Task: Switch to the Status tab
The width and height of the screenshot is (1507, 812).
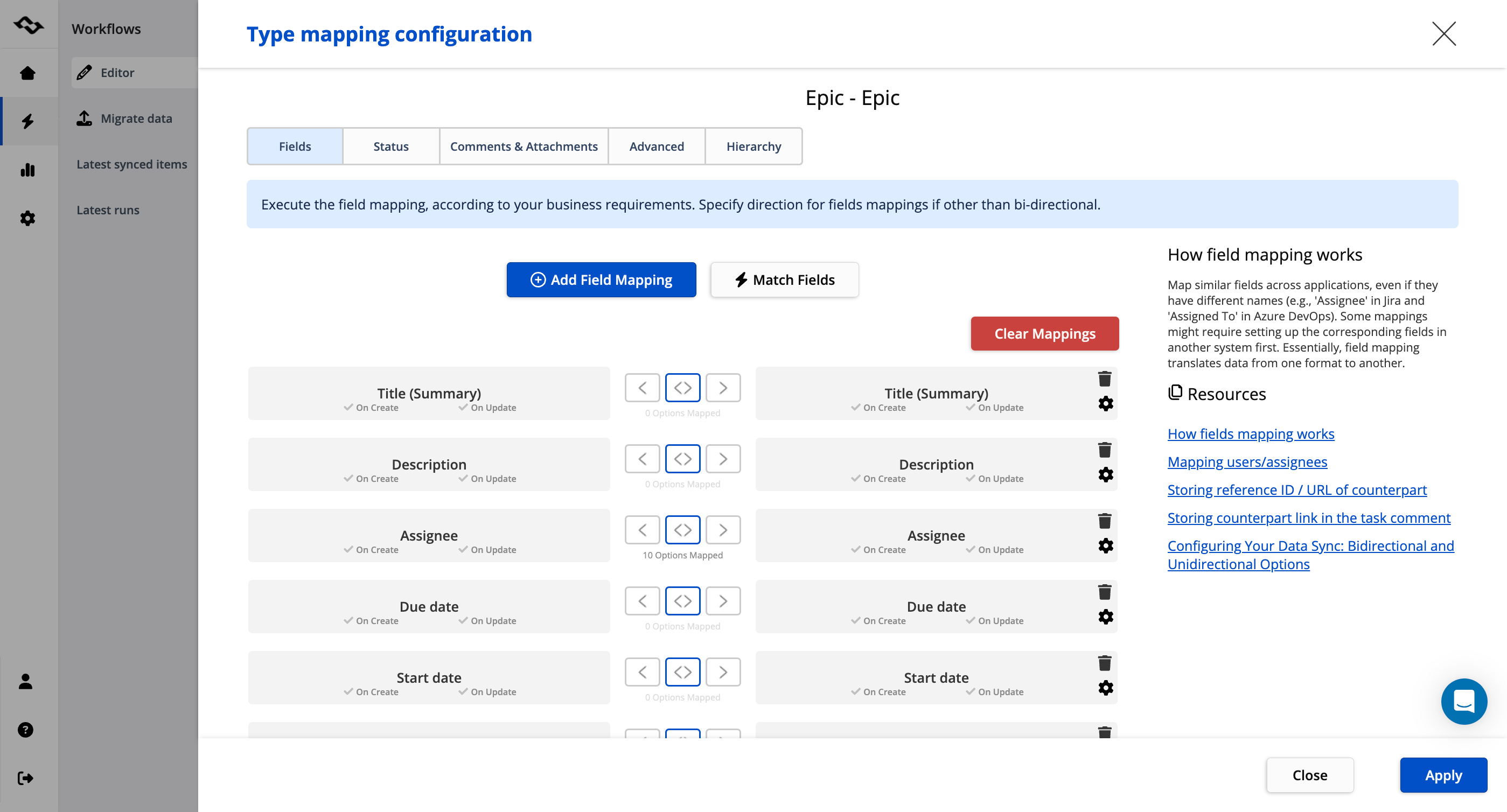Action: [x=391, y=146]
